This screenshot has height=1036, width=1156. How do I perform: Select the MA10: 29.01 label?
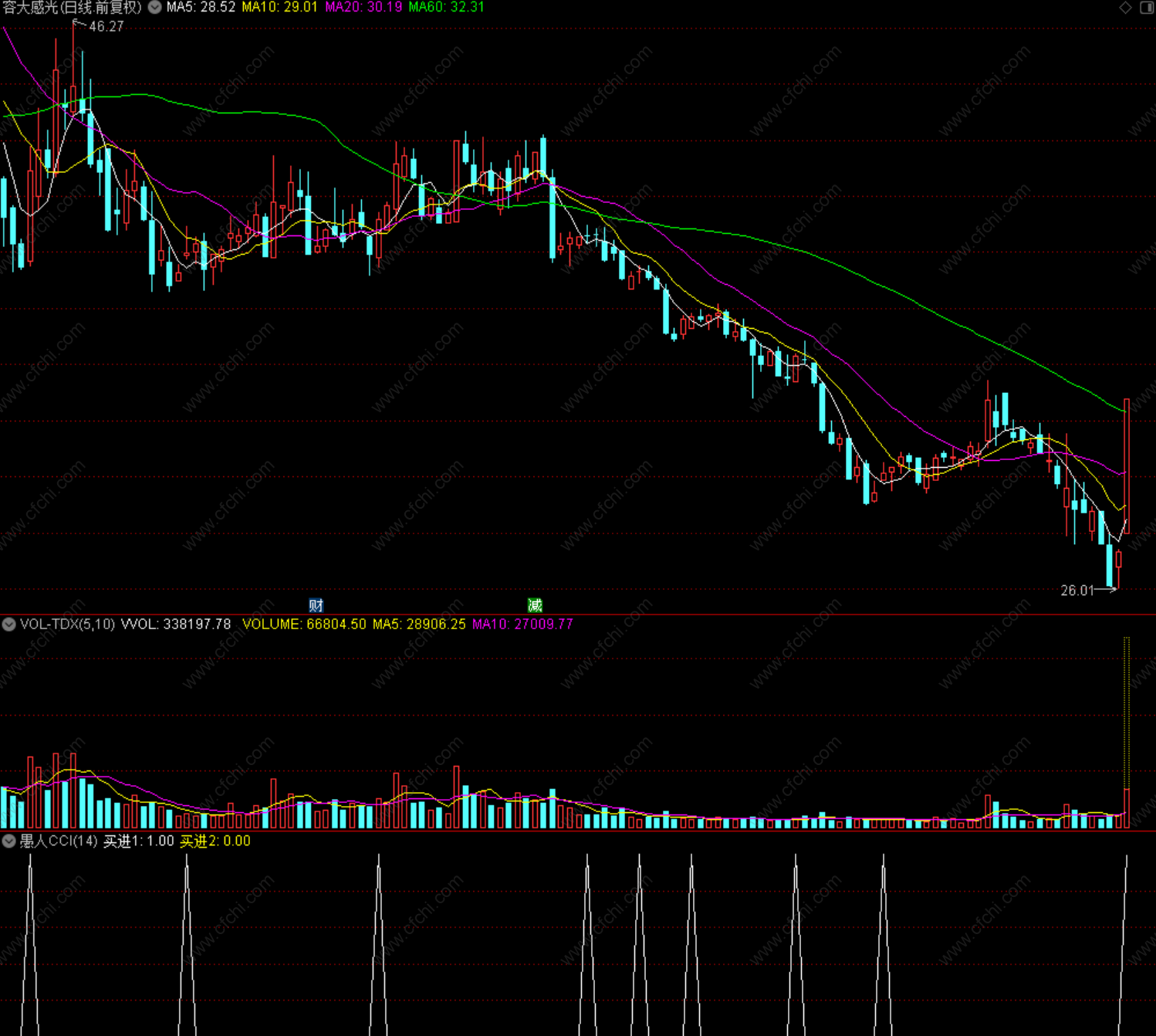tap(279, 8)
